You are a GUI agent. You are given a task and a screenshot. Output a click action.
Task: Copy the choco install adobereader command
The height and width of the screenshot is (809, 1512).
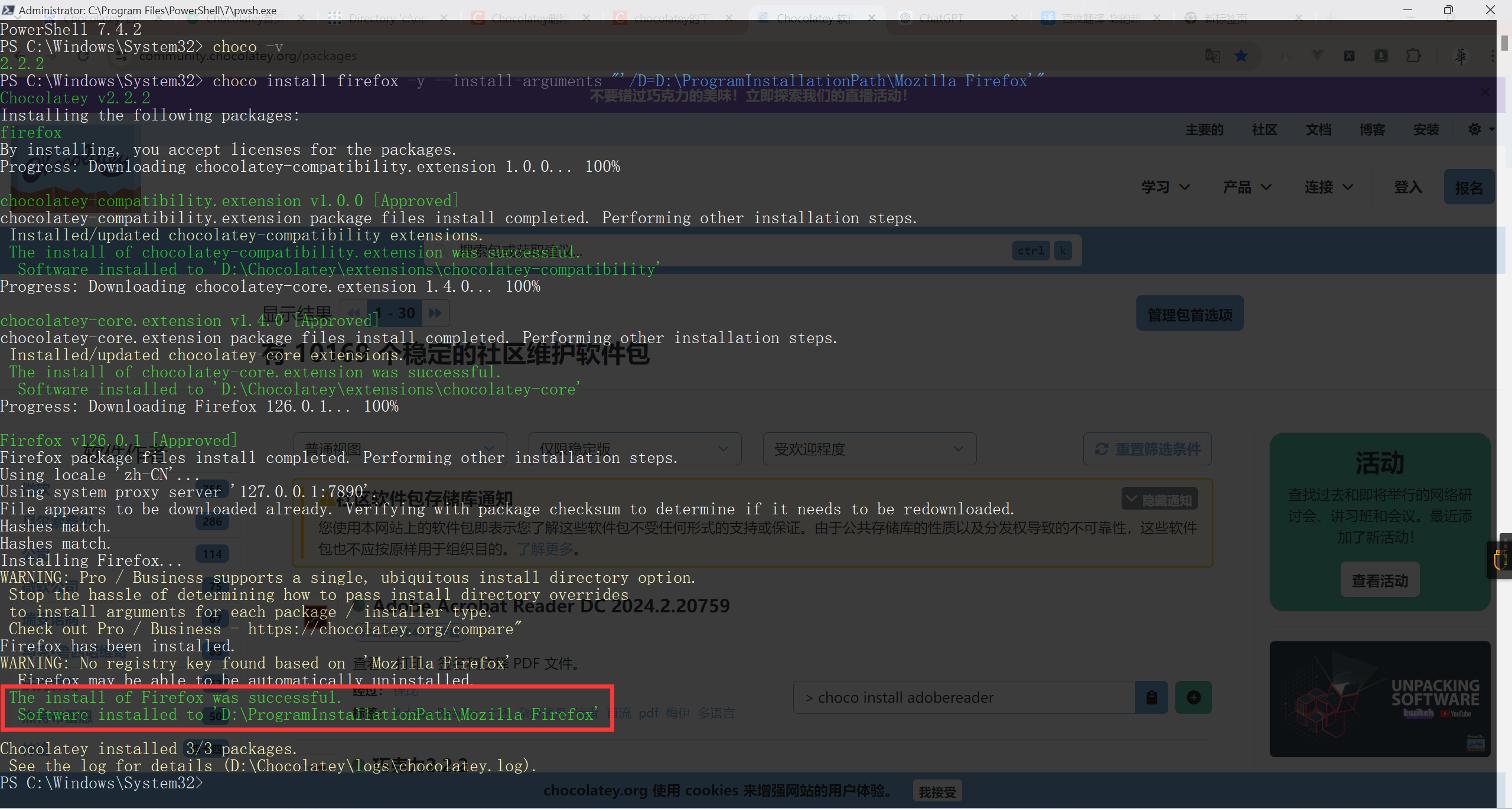[1151, 698]
